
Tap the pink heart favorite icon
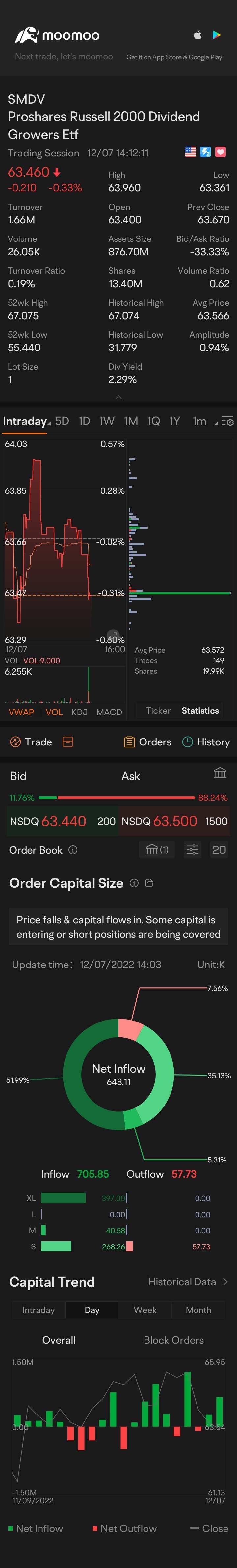pyautogui.click(x=221, y=152)
